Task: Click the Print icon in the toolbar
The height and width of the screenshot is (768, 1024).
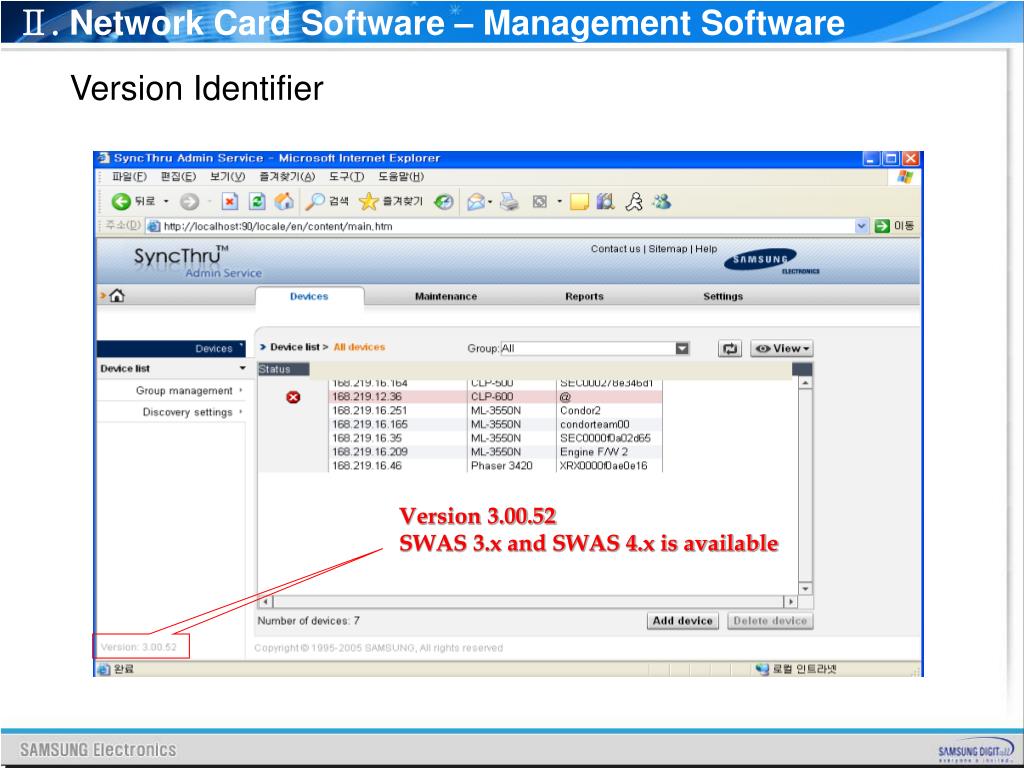Action: [x=509, y=202]
